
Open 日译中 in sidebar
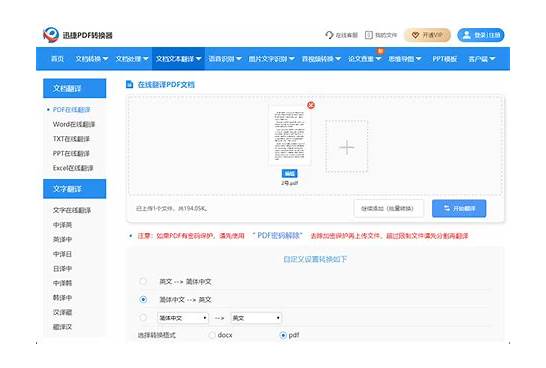pos(62,269)
